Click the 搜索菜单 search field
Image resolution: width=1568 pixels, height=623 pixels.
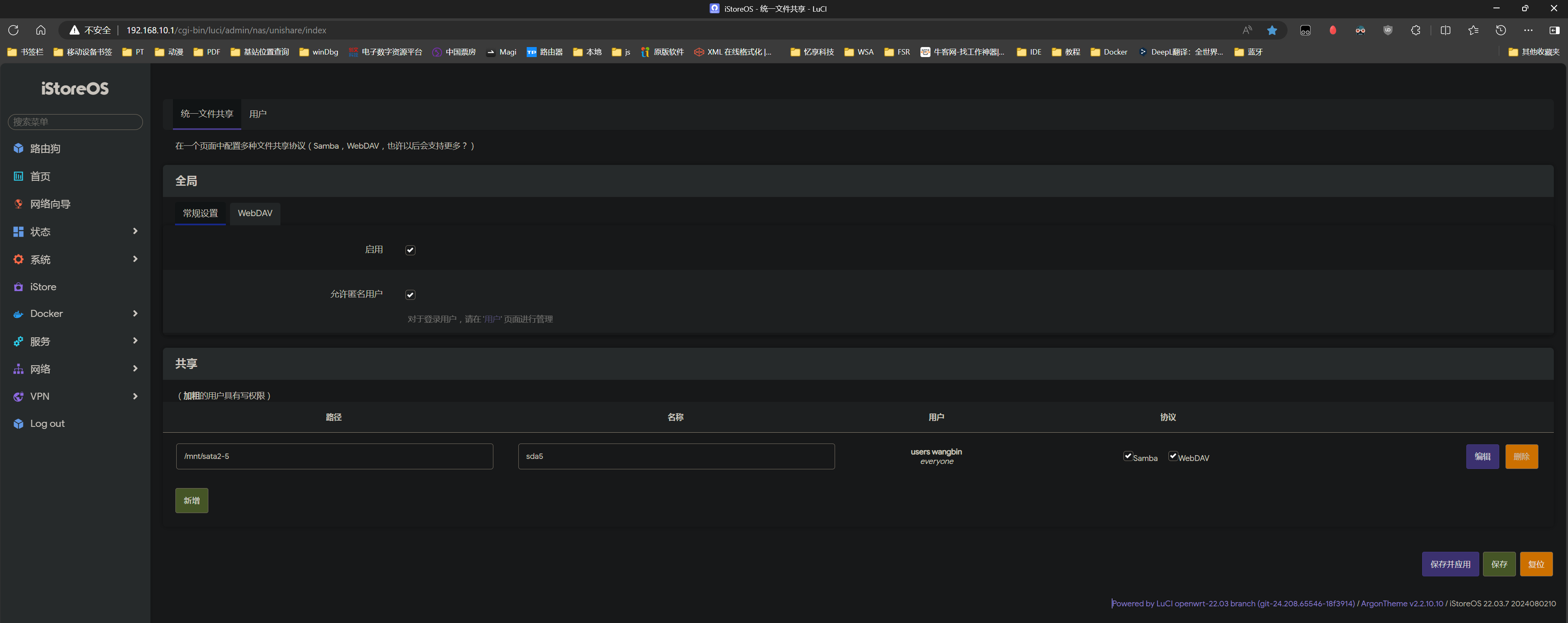(x=75, y=122)
